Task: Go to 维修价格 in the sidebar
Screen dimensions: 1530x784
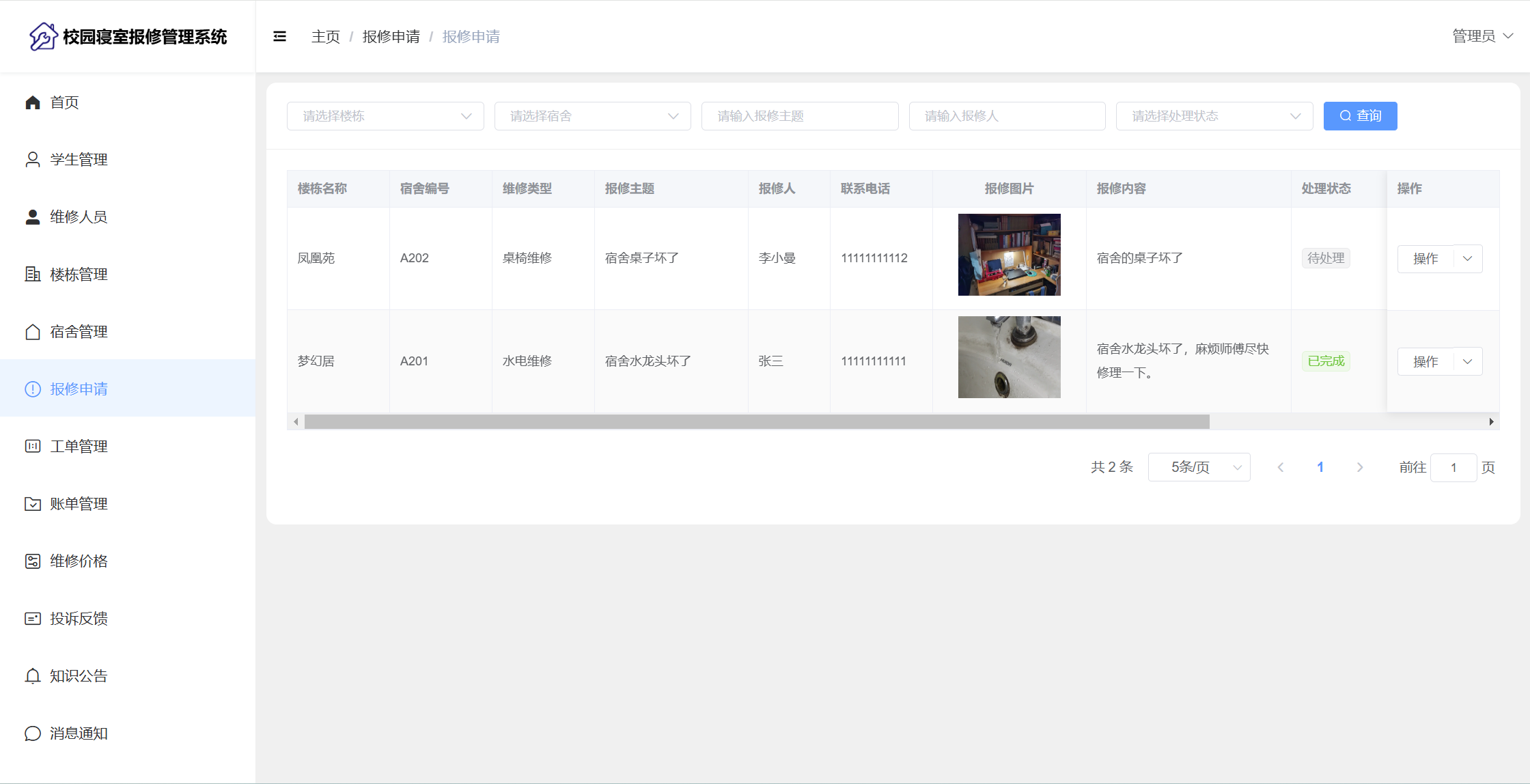Action: click(x=79, y=561)
